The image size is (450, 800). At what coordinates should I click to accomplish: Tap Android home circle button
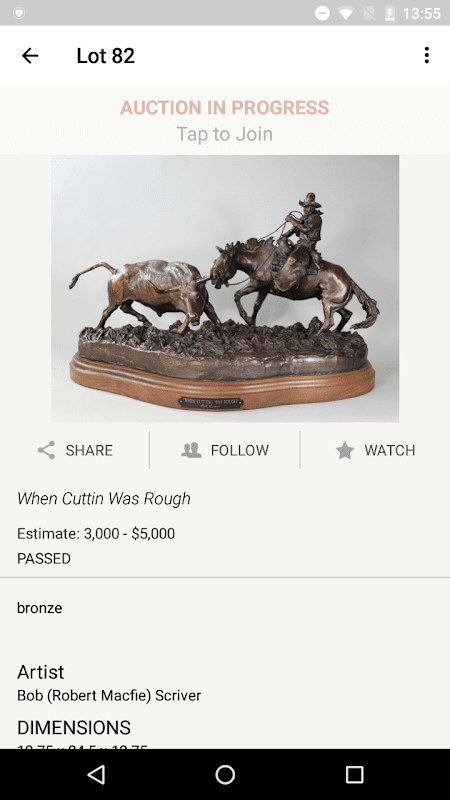(225, 774)
